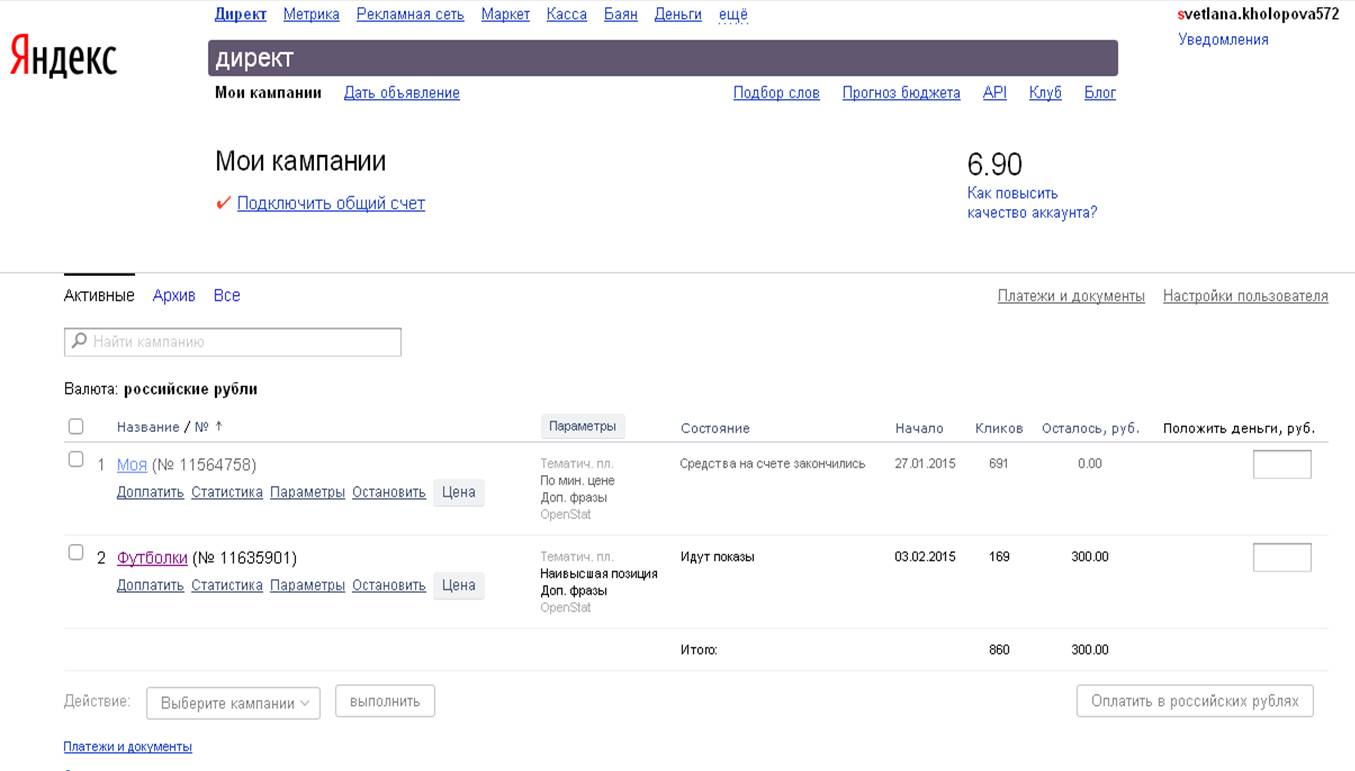Open Как повысить качество аккаунта link
Image resolution: width=1355 pixels, height=771 pixels.
(x=1032, y=203)
